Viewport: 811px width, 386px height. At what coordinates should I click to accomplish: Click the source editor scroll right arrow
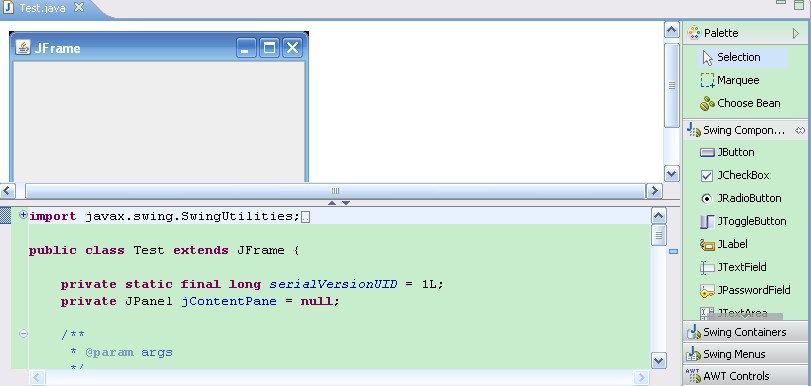point(641,378)
